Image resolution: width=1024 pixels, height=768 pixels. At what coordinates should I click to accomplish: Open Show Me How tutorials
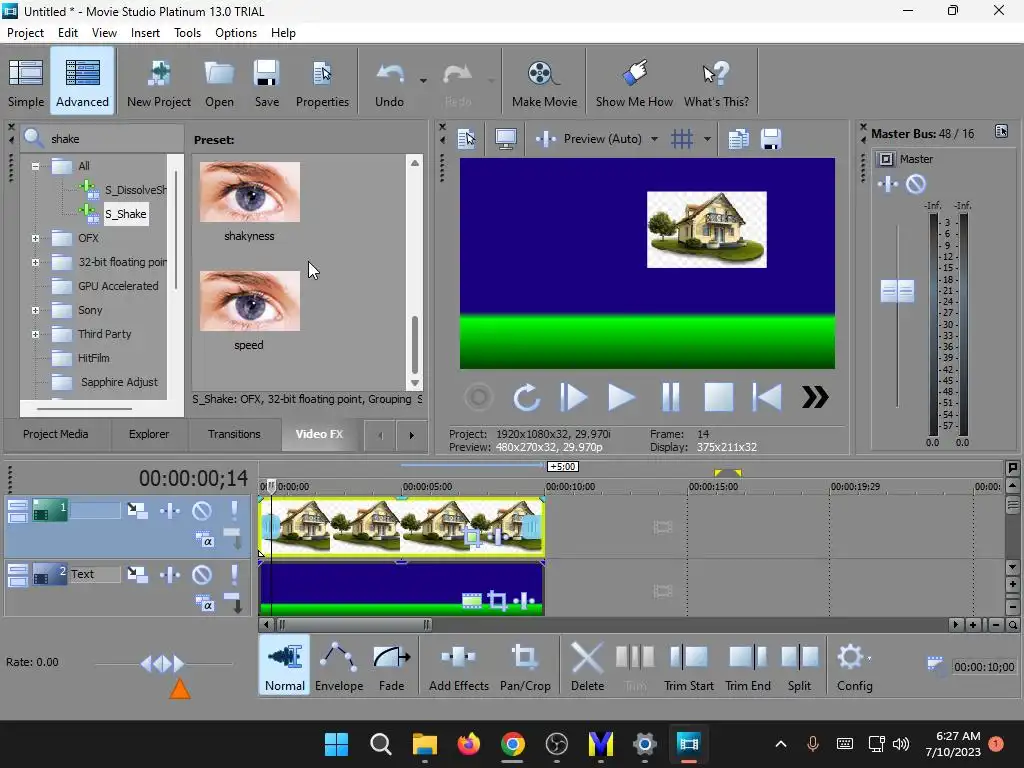click(x=633, y=82)
